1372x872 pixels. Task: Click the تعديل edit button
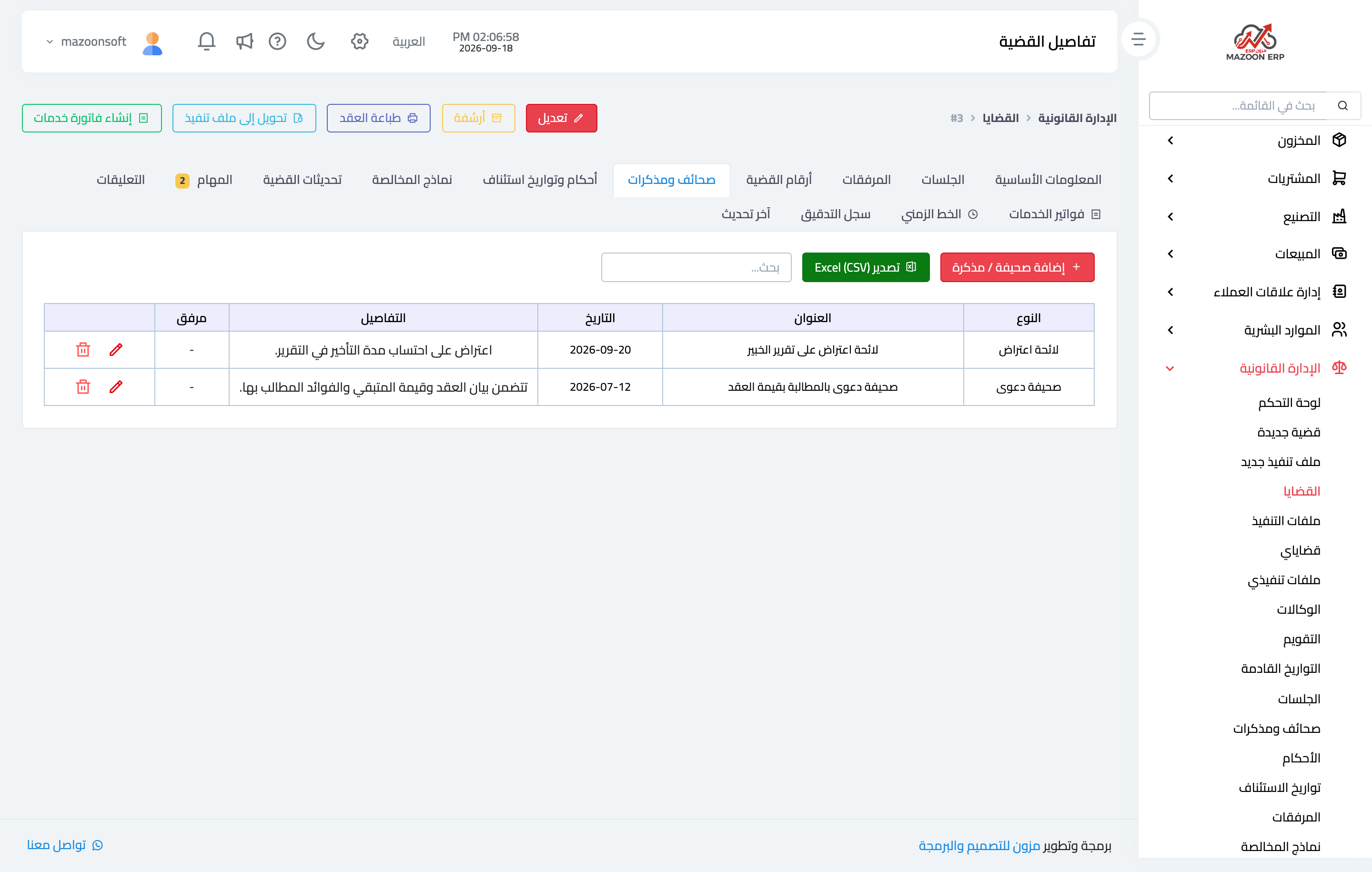click(x=561, y=118)
